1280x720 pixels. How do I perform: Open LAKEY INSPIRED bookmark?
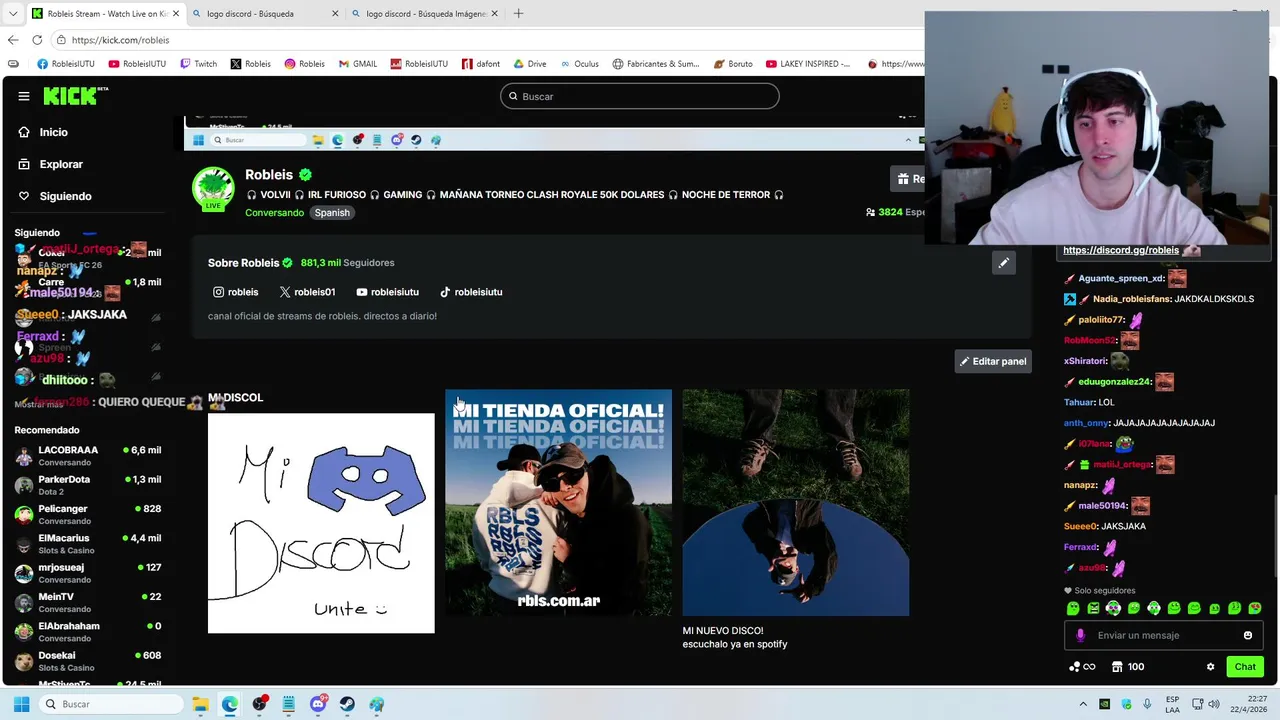(x=808, y=64)
